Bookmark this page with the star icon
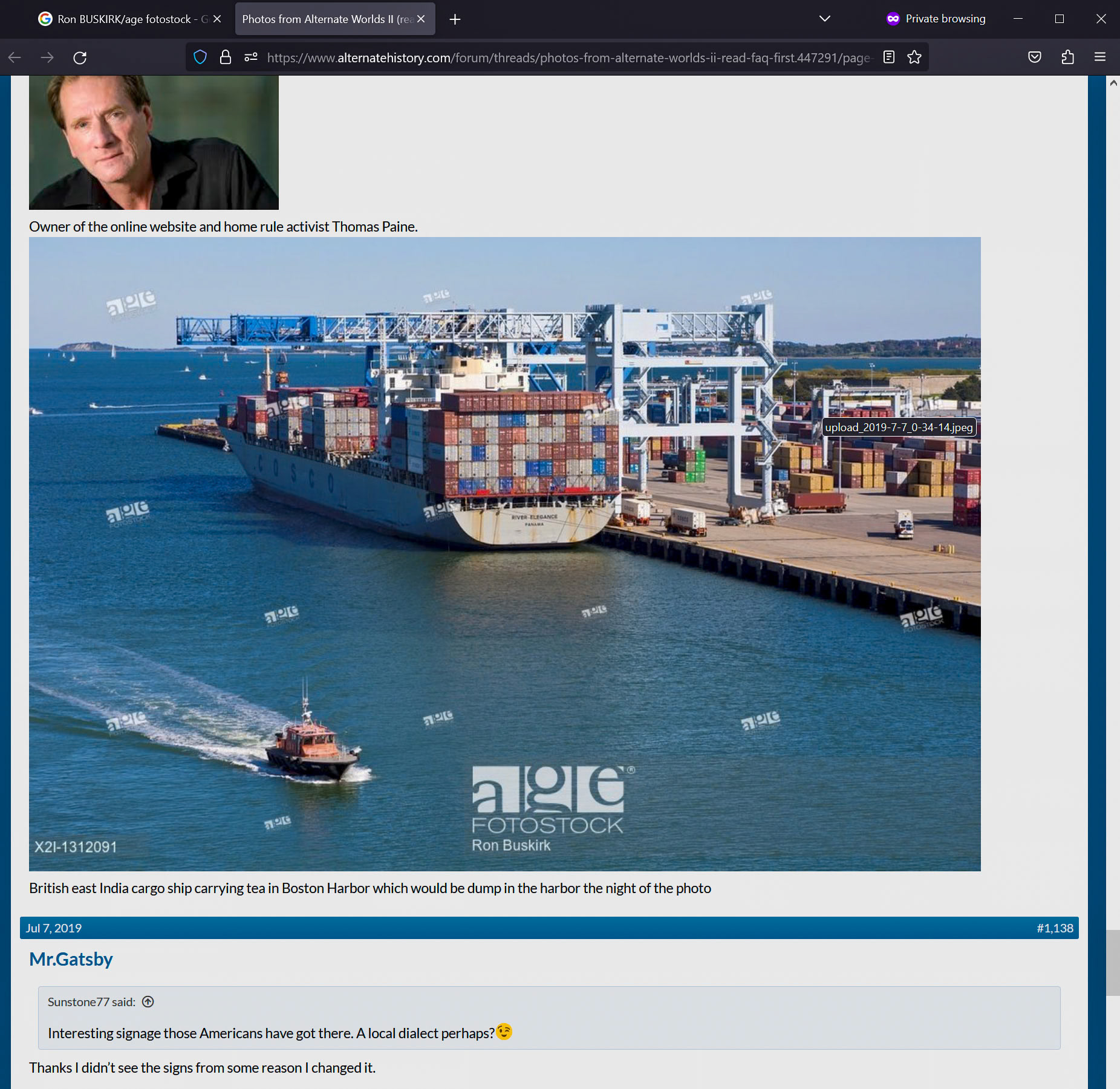The image size is (1120, 1089). coord(914,57)
